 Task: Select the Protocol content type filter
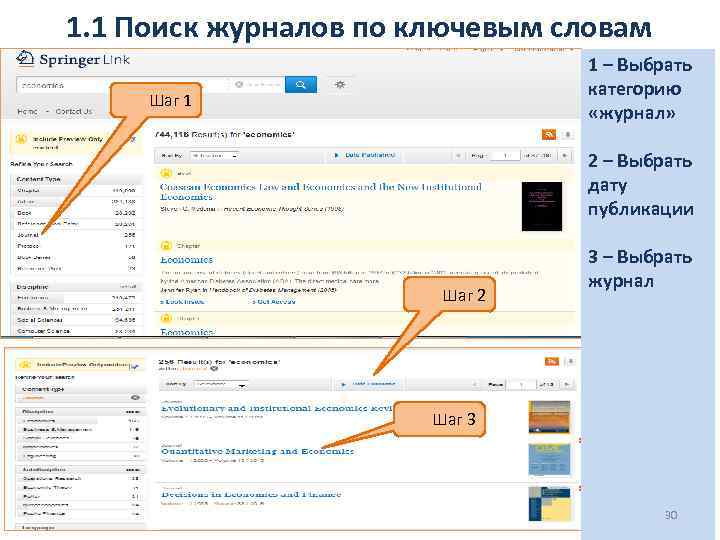[x=76, y=246]
